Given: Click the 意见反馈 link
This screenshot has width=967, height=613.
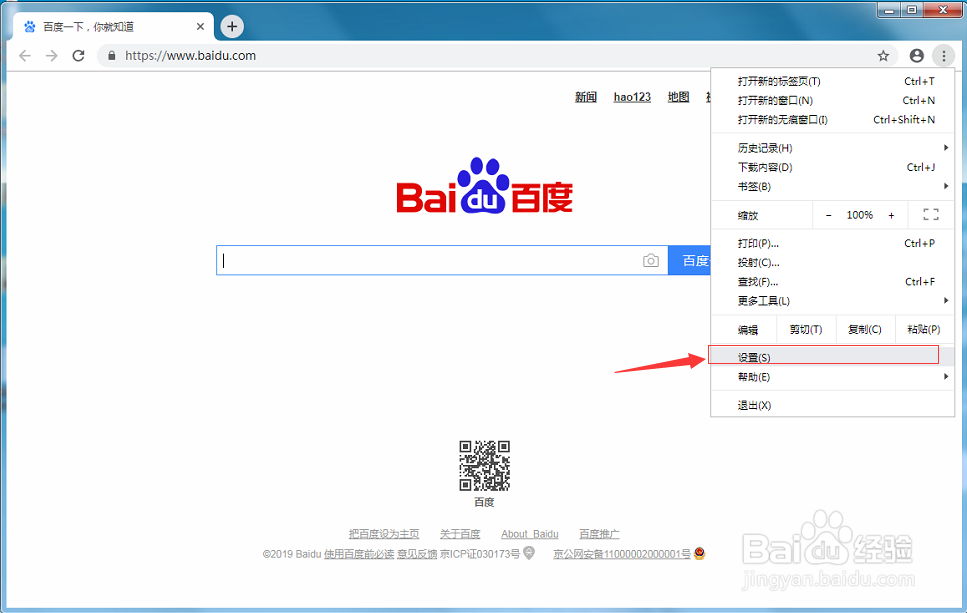Looking at the screenshot, I should point(417,554).
